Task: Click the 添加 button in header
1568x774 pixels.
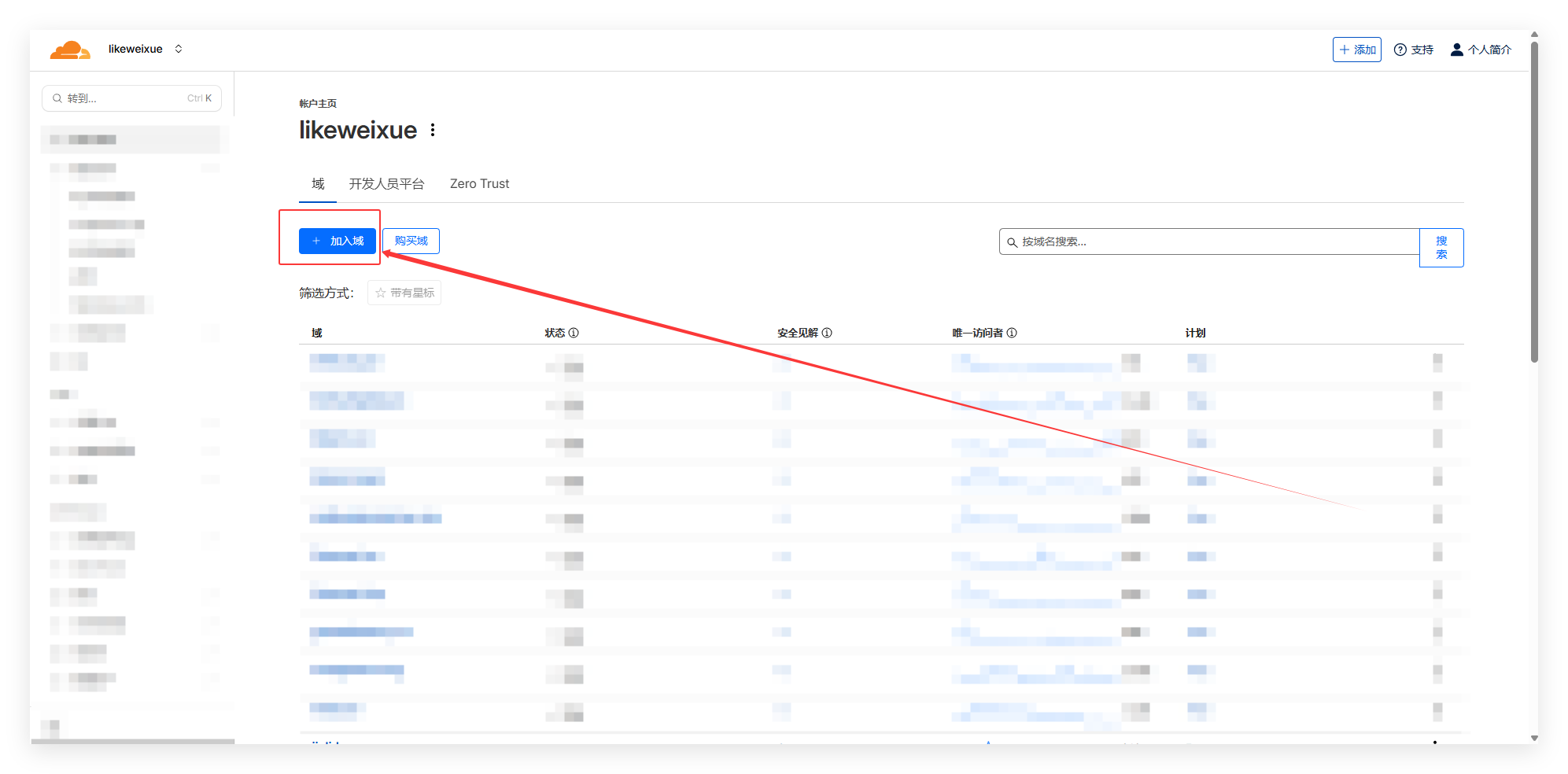Action: [x=1356, y=50]
